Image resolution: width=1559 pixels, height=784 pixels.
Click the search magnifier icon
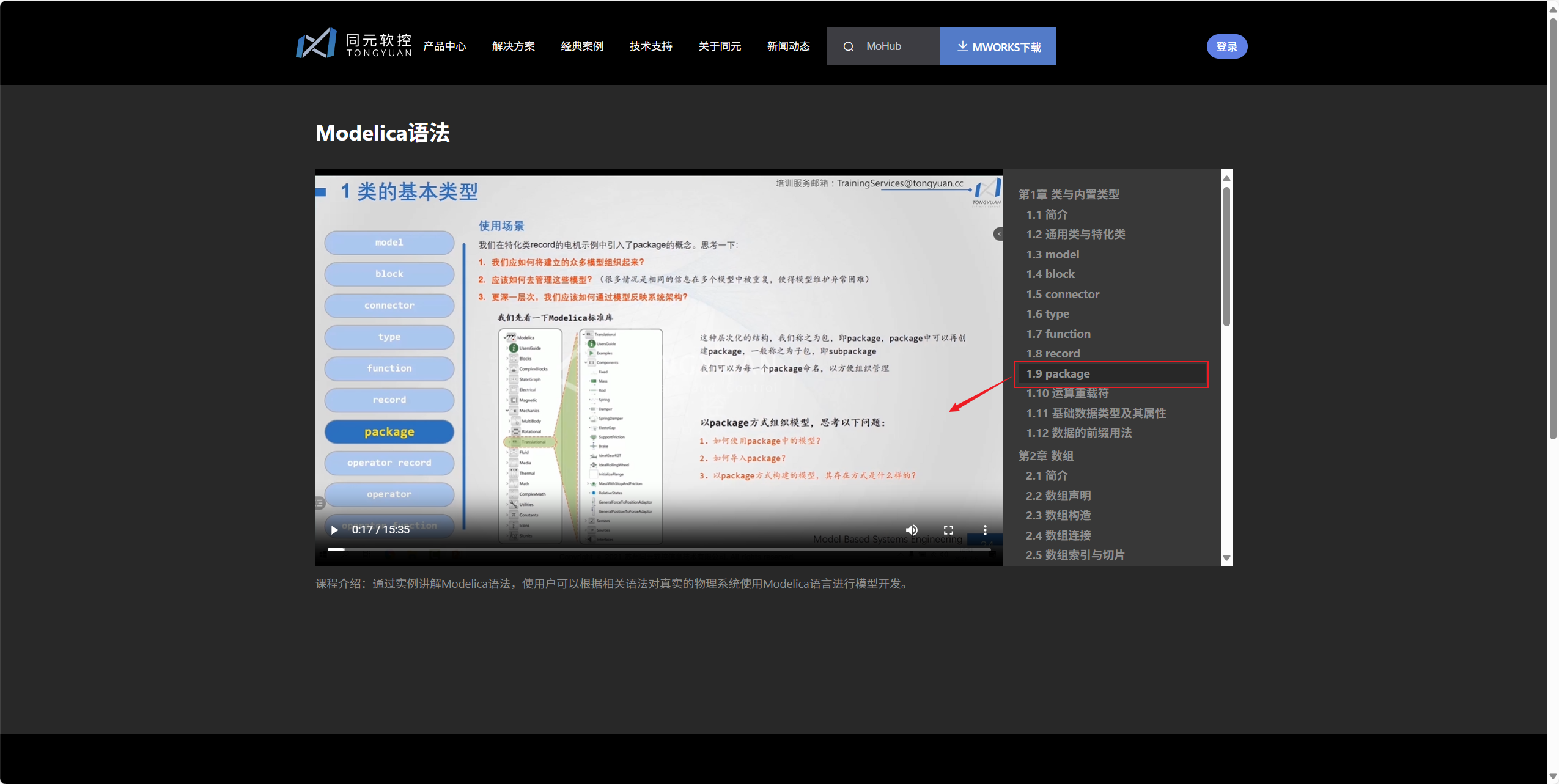pyautogui.click(x=848, y=46)
